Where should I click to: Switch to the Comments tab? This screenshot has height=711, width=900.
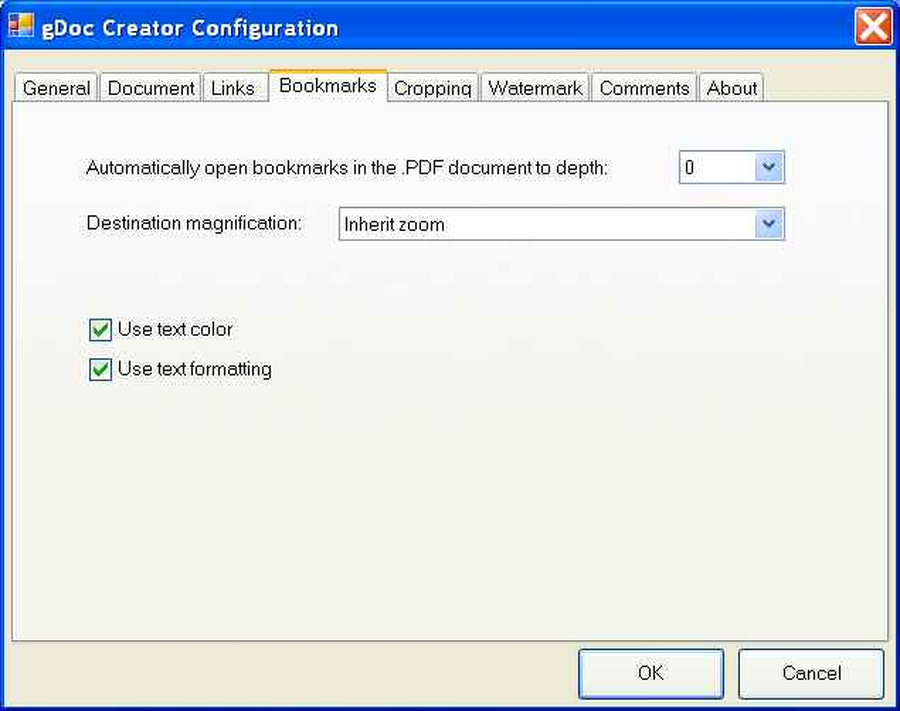click(644, 88)
